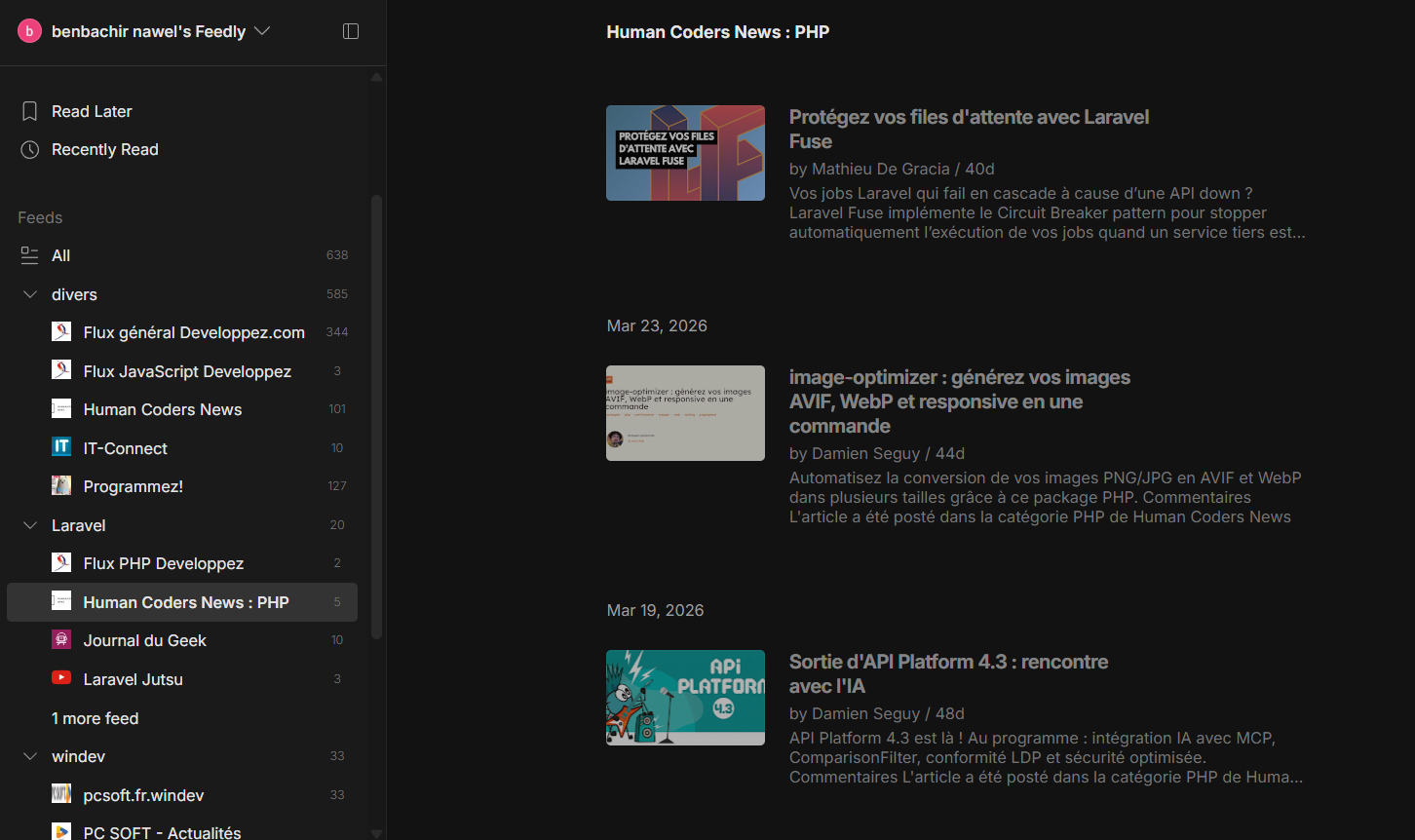1415x840 pixels.
Task: Open API Platform 4.3 thumbnail
Action: (685, 698)
